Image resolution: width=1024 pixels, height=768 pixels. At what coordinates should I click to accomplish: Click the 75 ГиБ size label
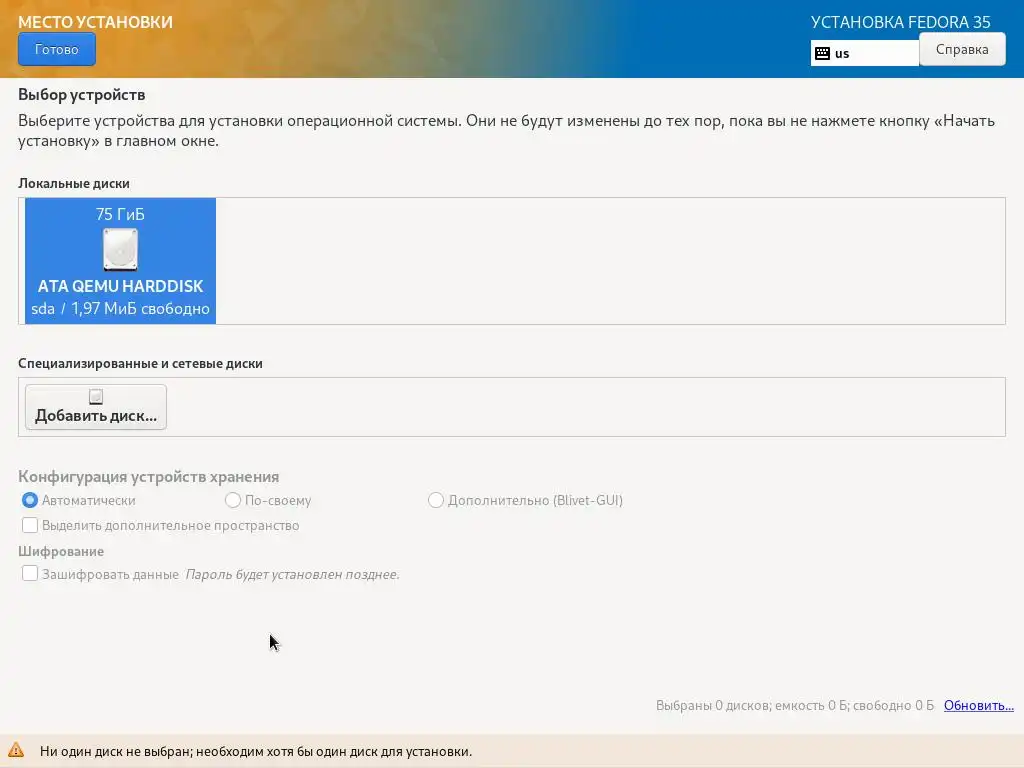(120, 214)
